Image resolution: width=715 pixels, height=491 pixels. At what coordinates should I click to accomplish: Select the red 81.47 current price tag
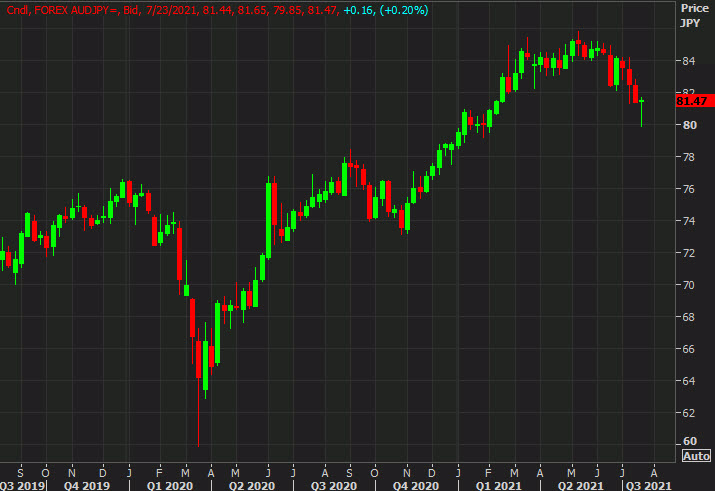coord(693,101)
